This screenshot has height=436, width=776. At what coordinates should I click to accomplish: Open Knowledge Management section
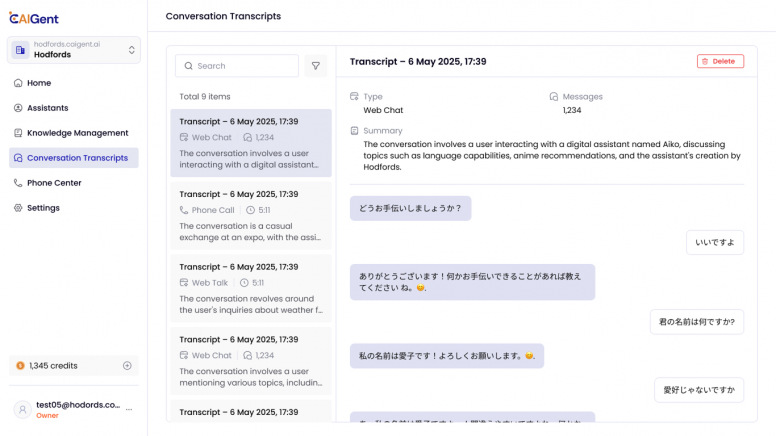[77, 133]
